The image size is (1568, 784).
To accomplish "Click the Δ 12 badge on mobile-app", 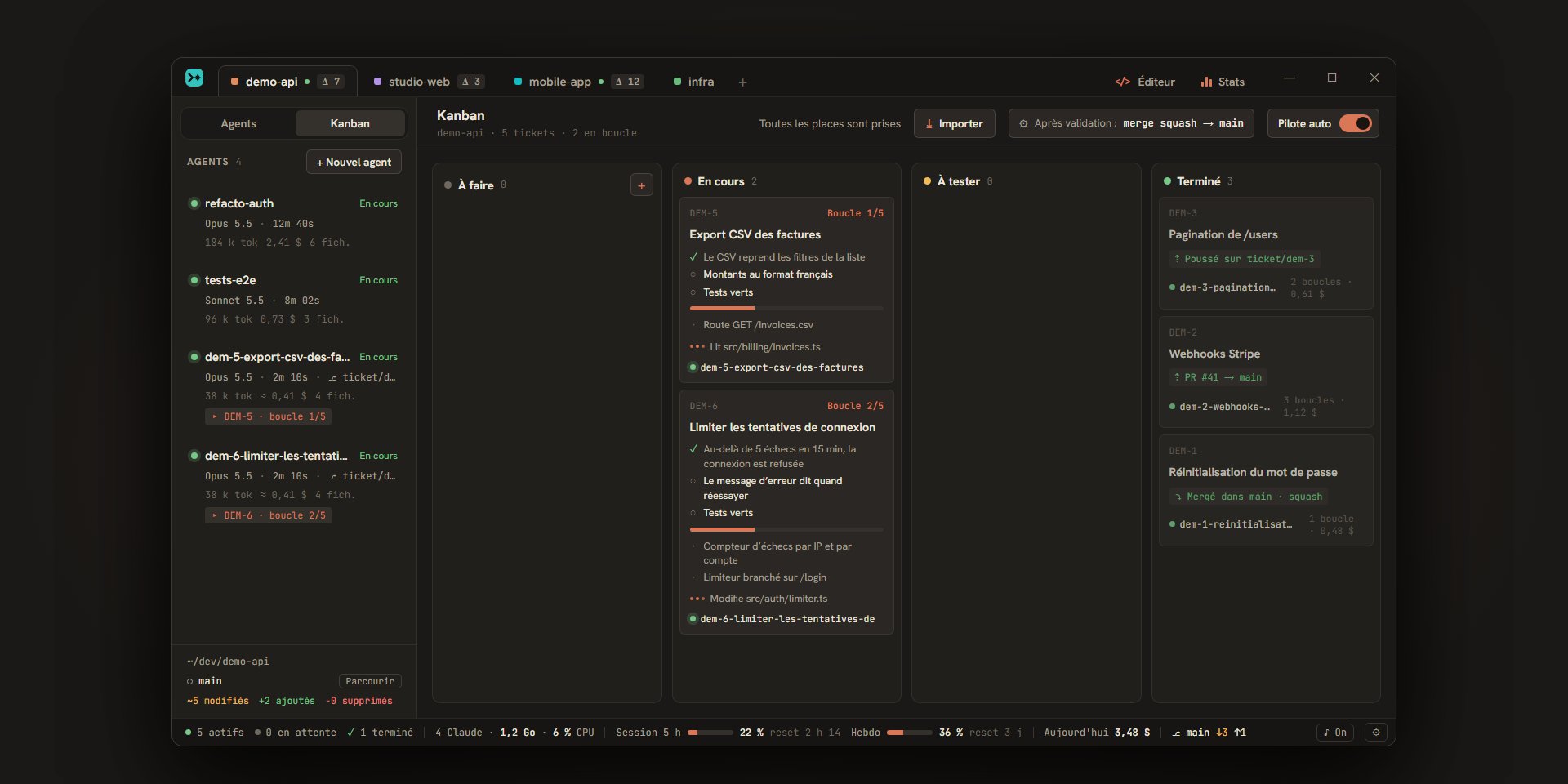I will point(627,82).
